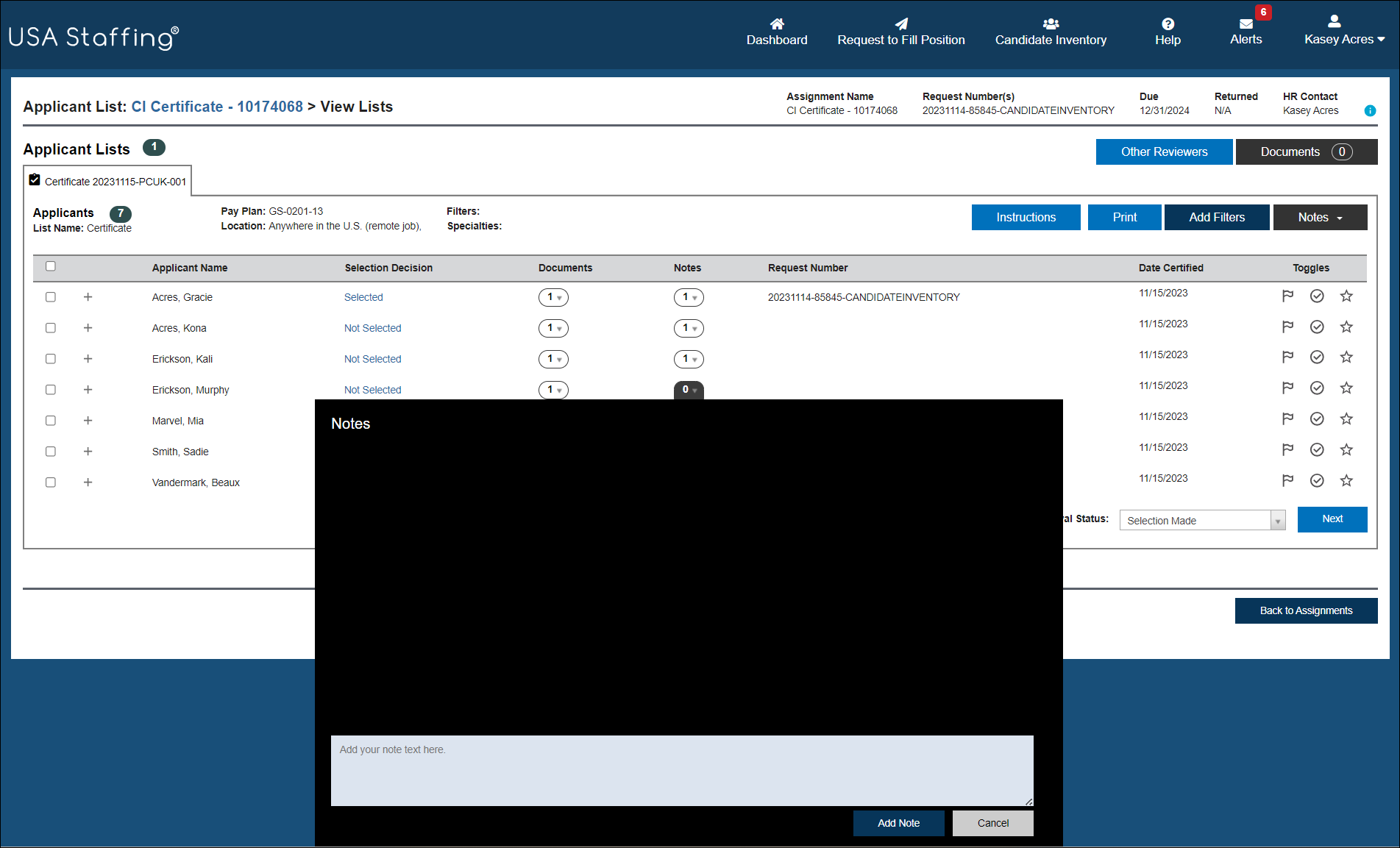
Task: Click the review checkmark for Marvel, Mia
Action: click(x=1317, y=418)
